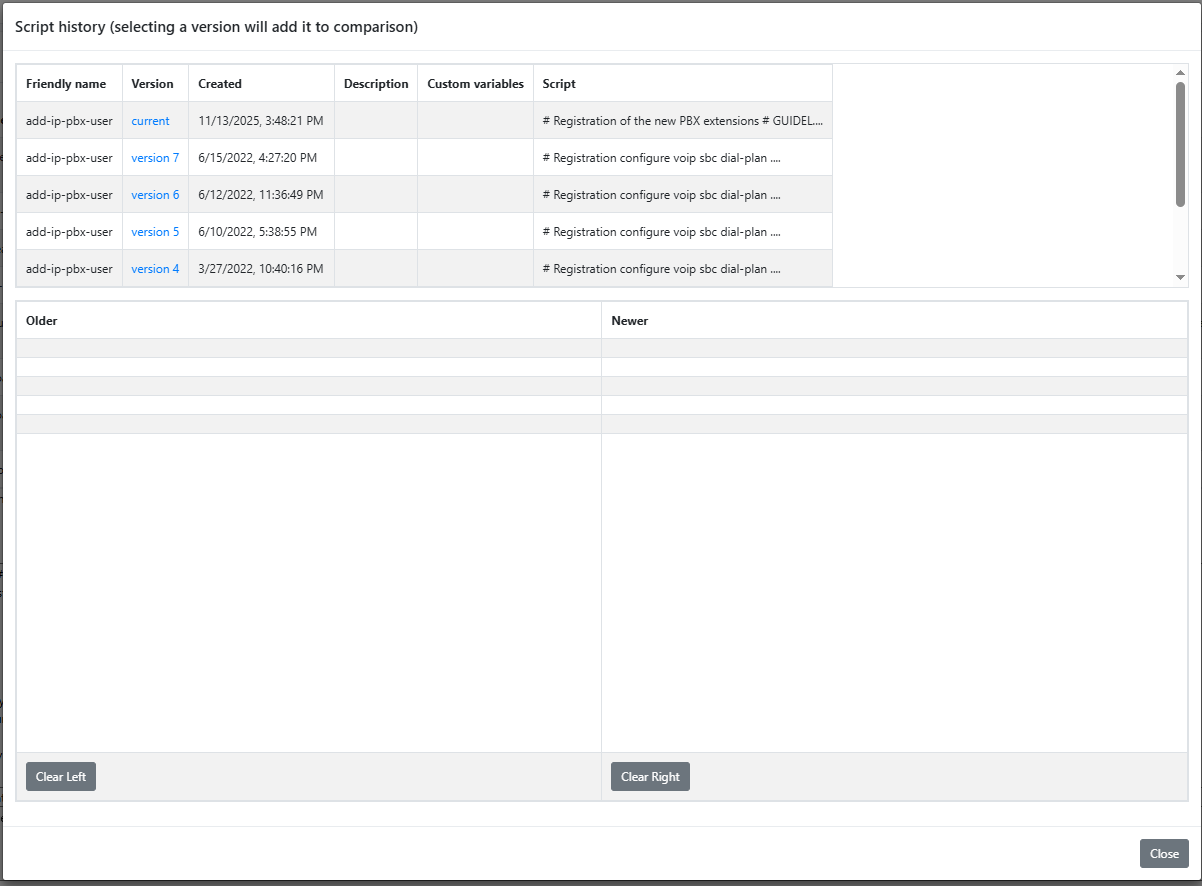Viewport: 1202px width, 886px height.
Task: Open the 'current' version link
Action: (150, 121)
